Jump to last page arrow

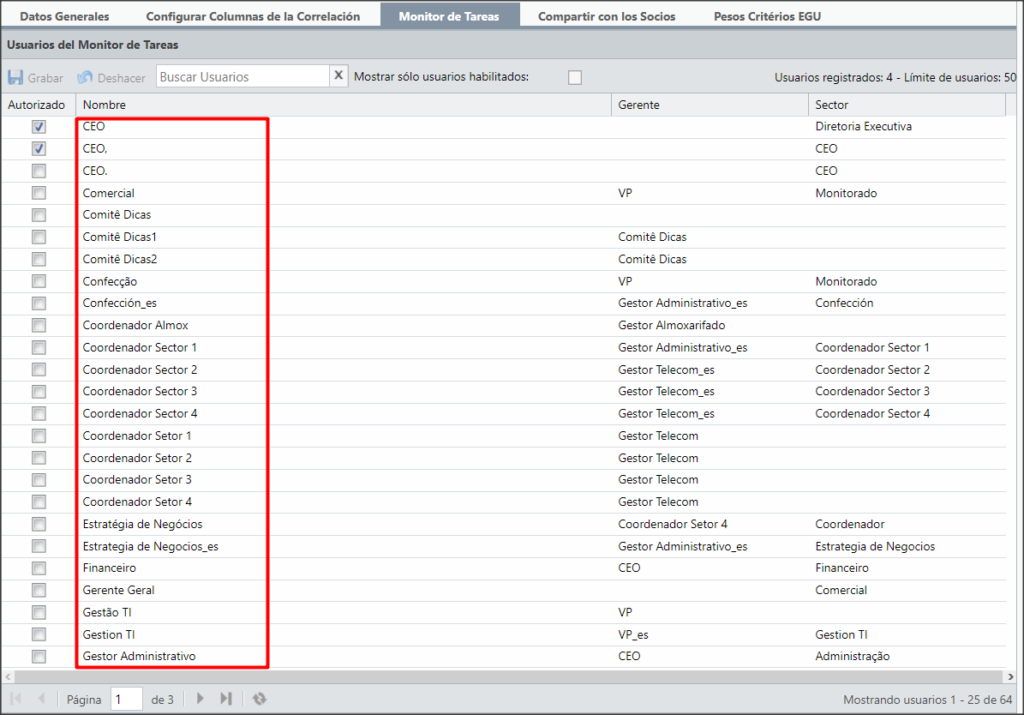point(225,699)
